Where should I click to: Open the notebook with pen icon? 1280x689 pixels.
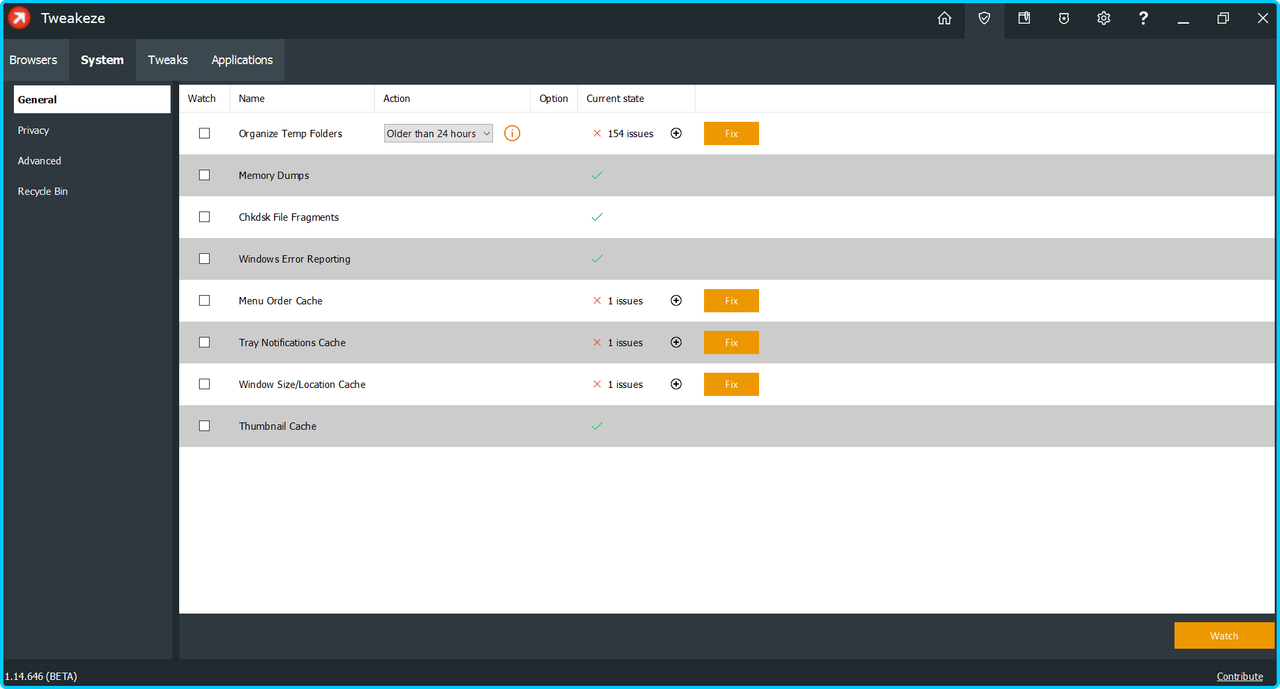[x=1024, y=18]
